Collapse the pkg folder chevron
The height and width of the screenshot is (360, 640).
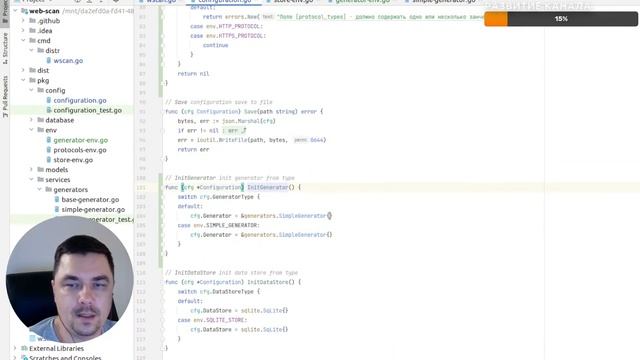pos(23,80)
